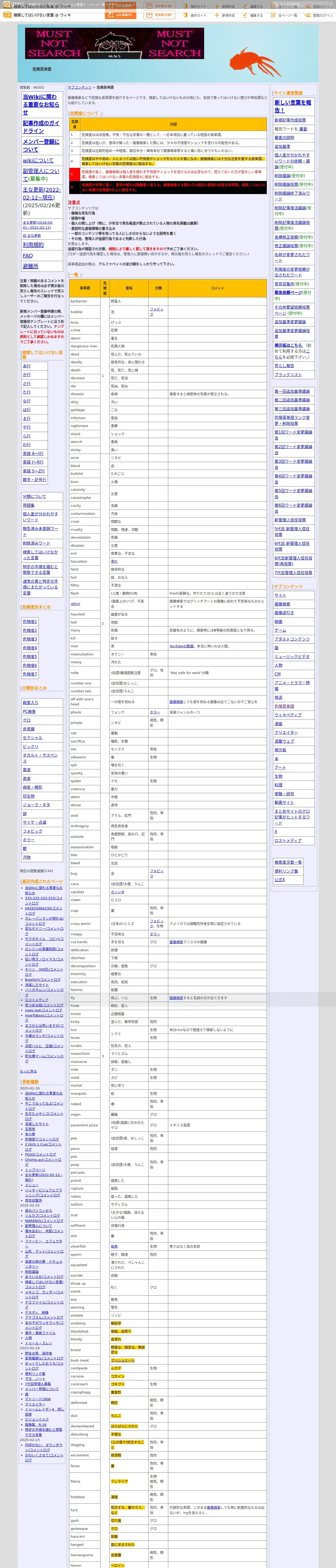Open 新規記事作成投票 link

click(x=290, y=120)
